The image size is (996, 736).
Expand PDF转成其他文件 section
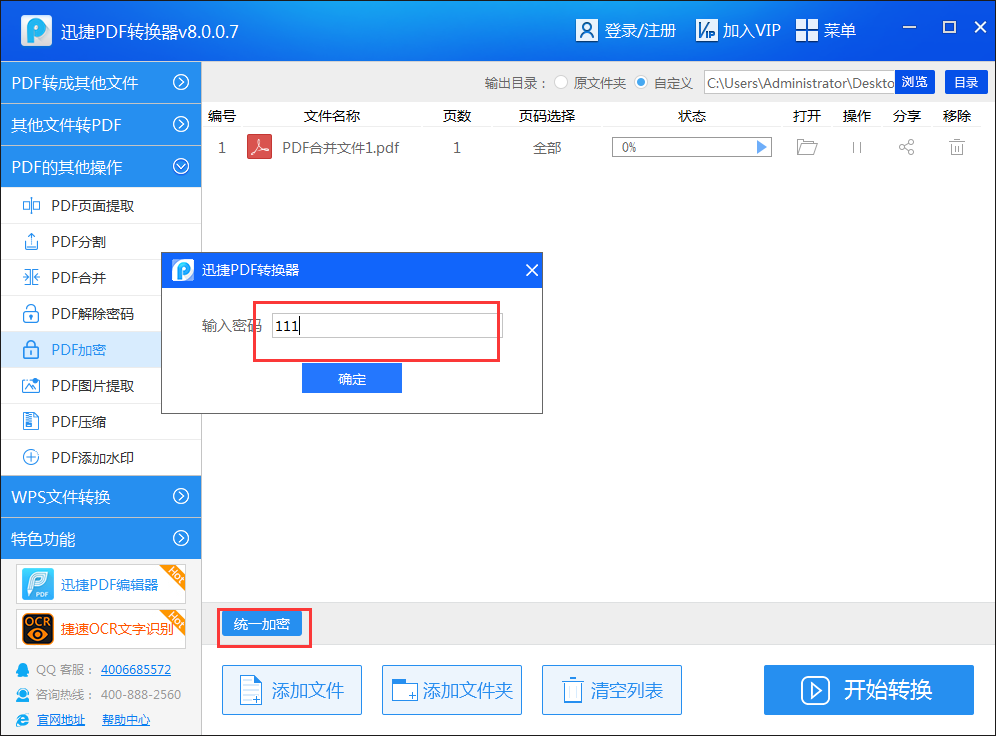(x=100, y=83)
